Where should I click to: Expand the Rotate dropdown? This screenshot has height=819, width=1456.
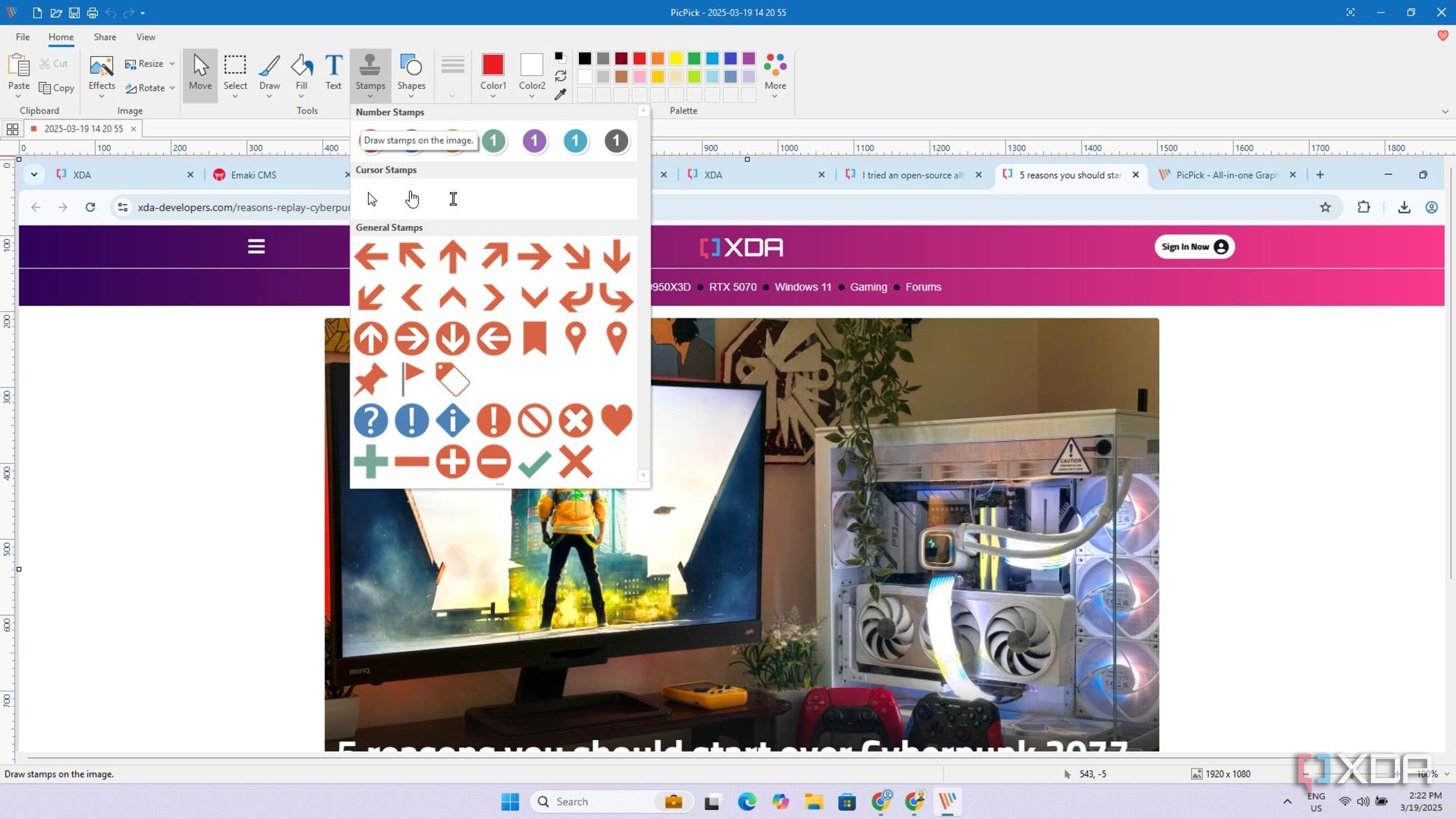[x=171, y=87]
